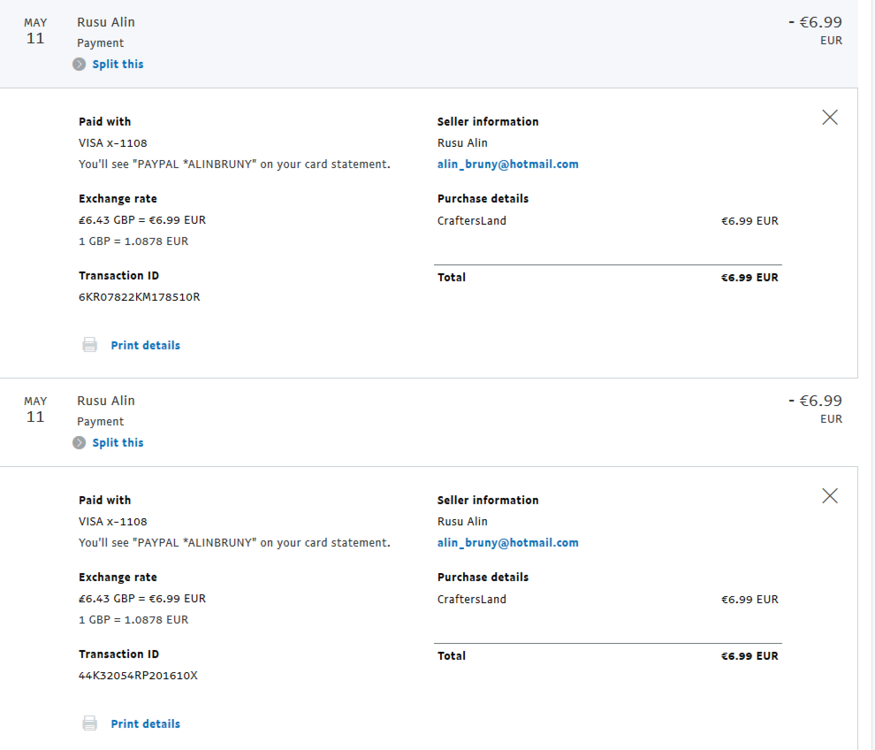The height and width of the screenshot is (750, 875).
Task: Click the -€6.99 amount on first payment header
Action: [x=814, y=22]
